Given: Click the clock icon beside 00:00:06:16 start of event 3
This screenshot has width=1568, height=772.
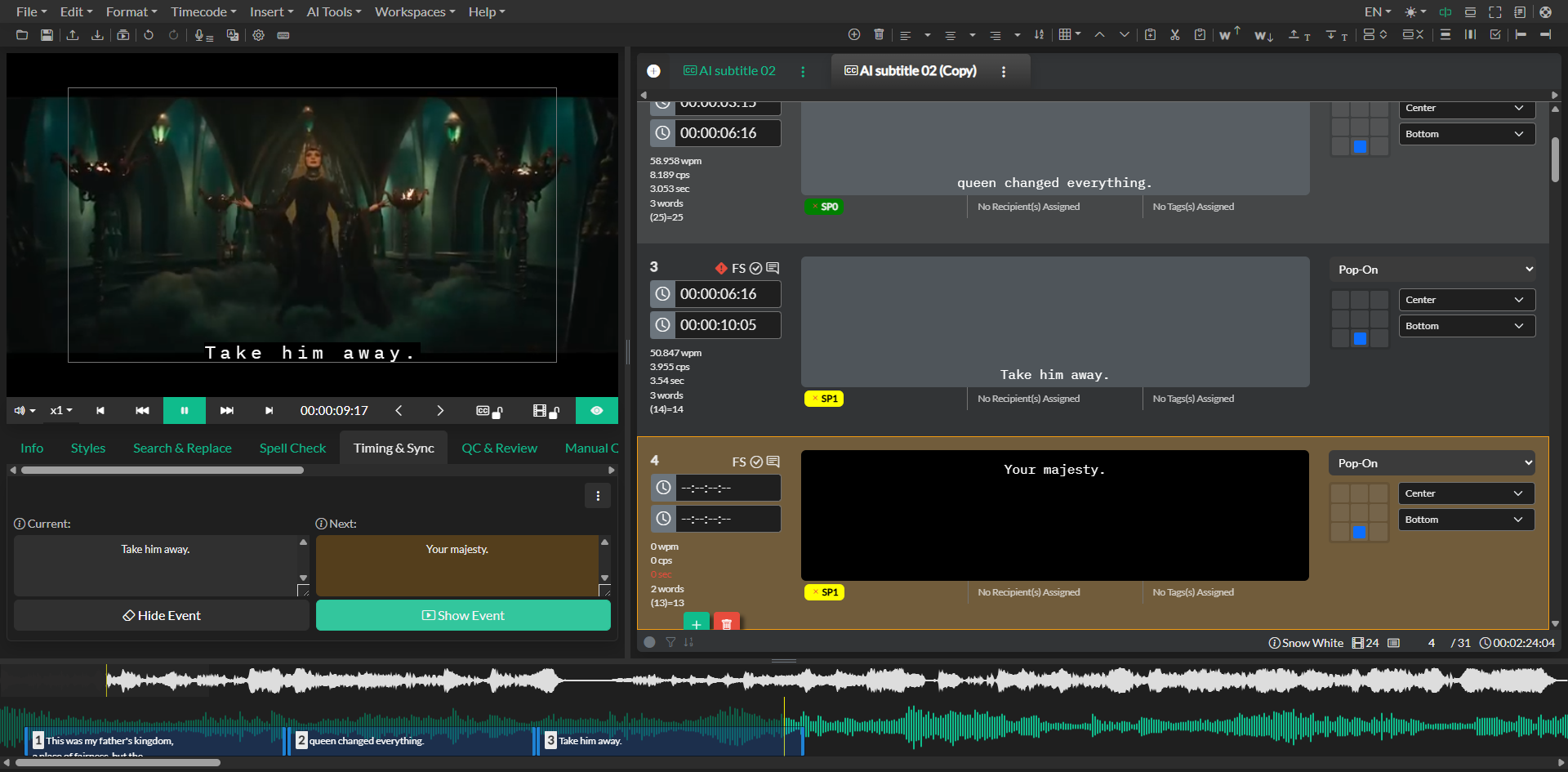Looking at the screenshot, I should pos(663,294).
